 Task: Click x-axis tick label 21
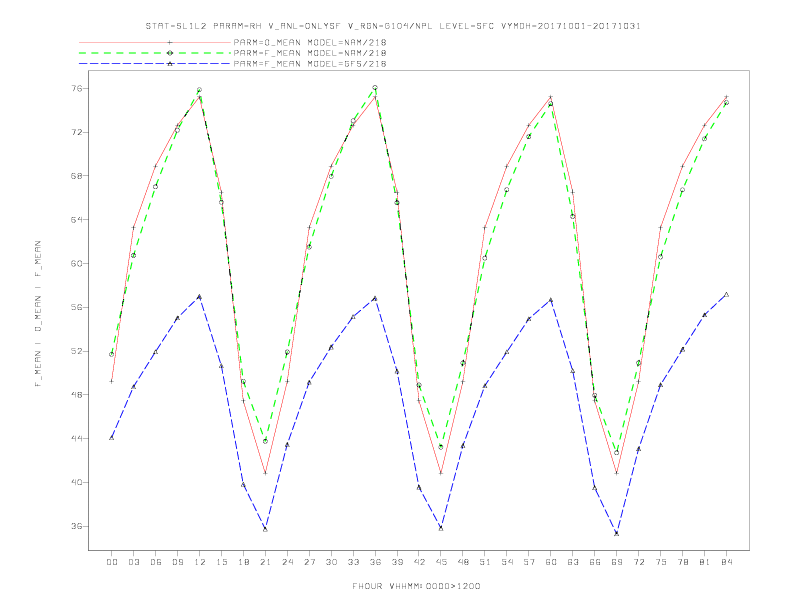(x=266, y=562)
